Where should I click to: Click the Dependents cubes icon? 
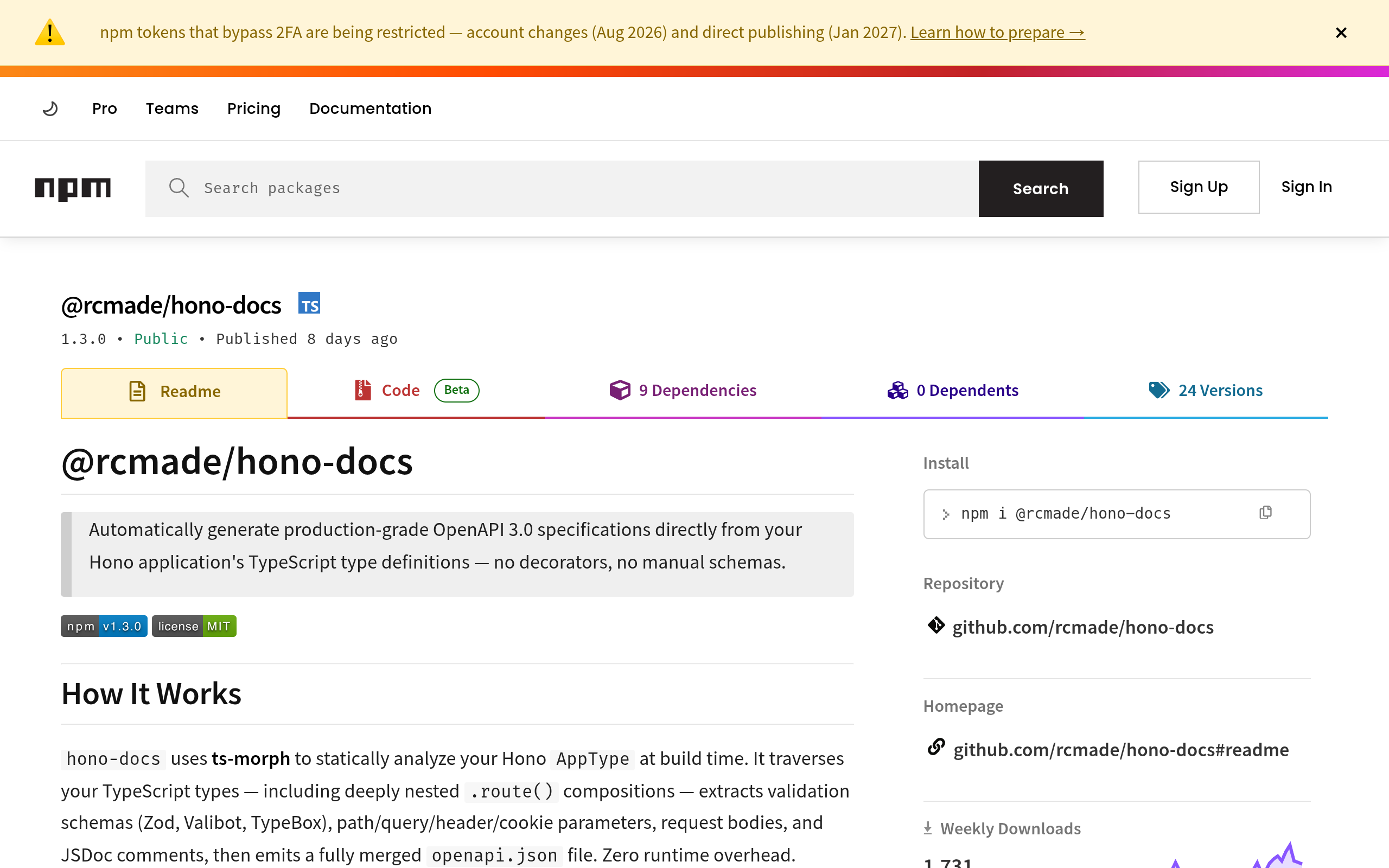click(x=897, y=391)
